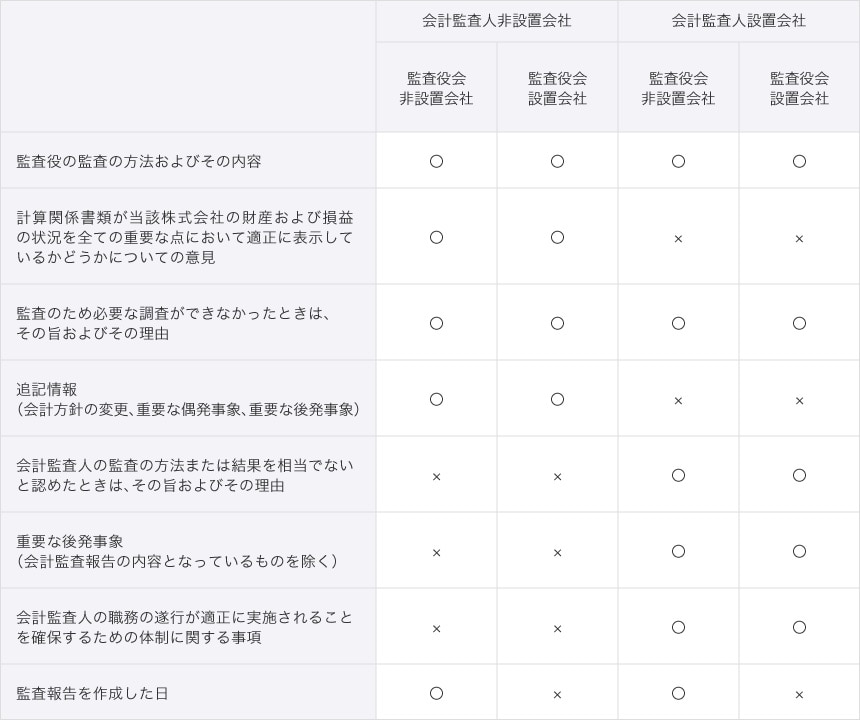Click last-column cross in 監査報告を作成した日 row
The image size is (860, 720).
pyautogui.click(x=799, y=694)
